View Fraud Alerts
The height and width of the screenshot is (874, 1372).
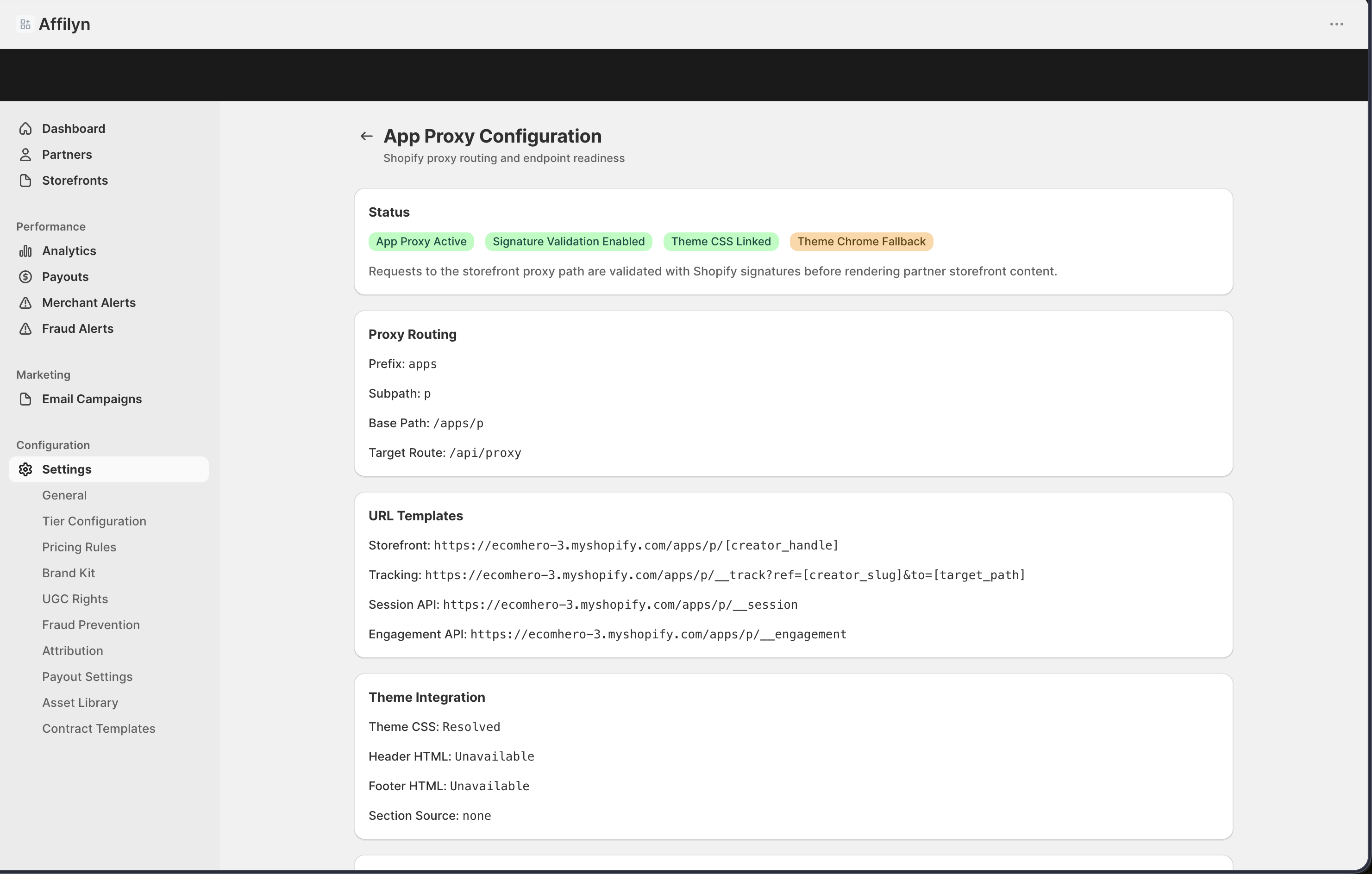(108, 329)
